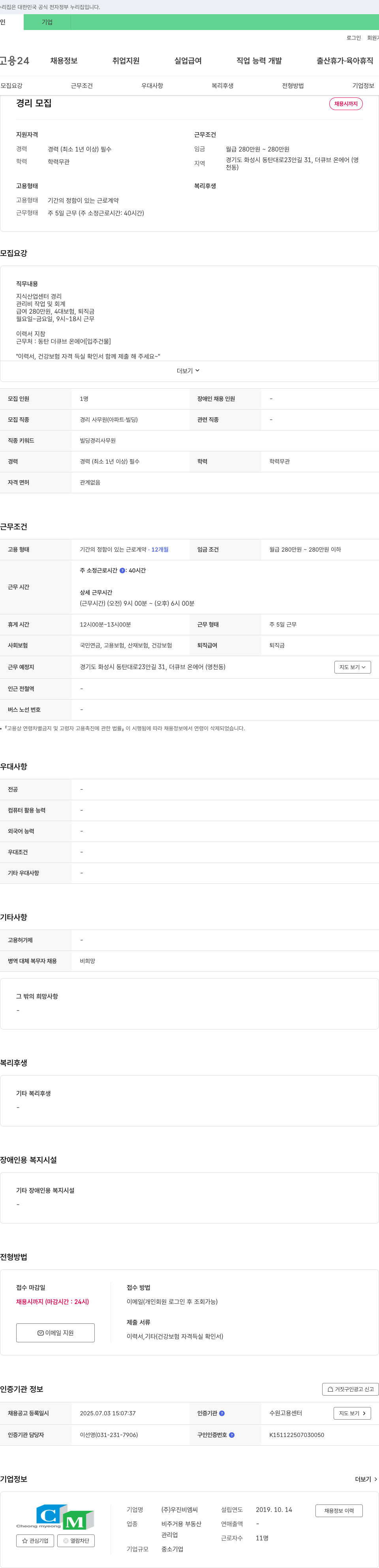Click the 채용시까지 status badge
Screen dimensions: 379x1568
pyautogui.click(x=346, y=104)
